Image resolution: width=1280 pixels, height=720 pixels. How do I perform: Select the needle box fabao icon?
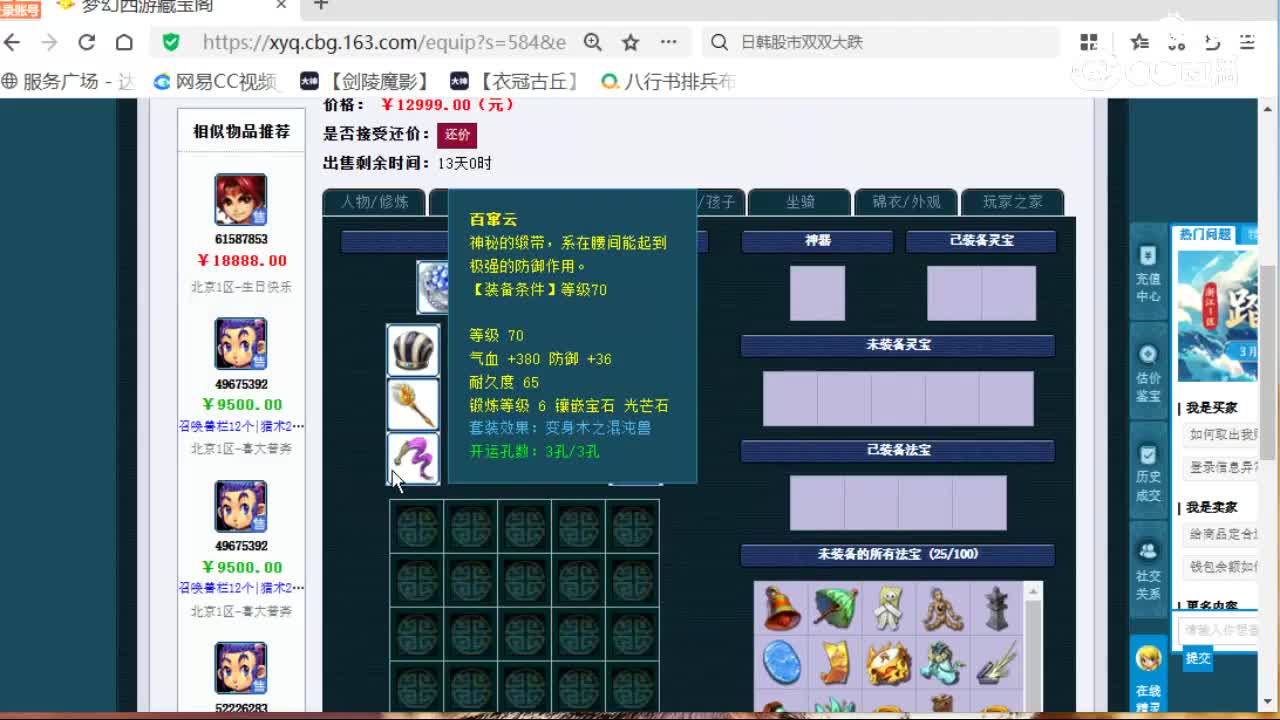pos(995,662)
